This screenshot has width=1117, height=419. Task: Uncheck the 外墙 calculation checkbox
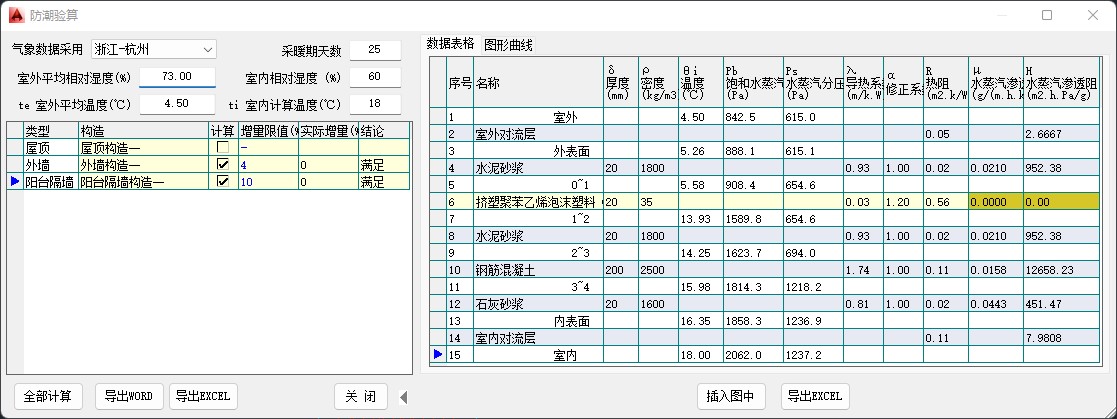click(222, 164)
